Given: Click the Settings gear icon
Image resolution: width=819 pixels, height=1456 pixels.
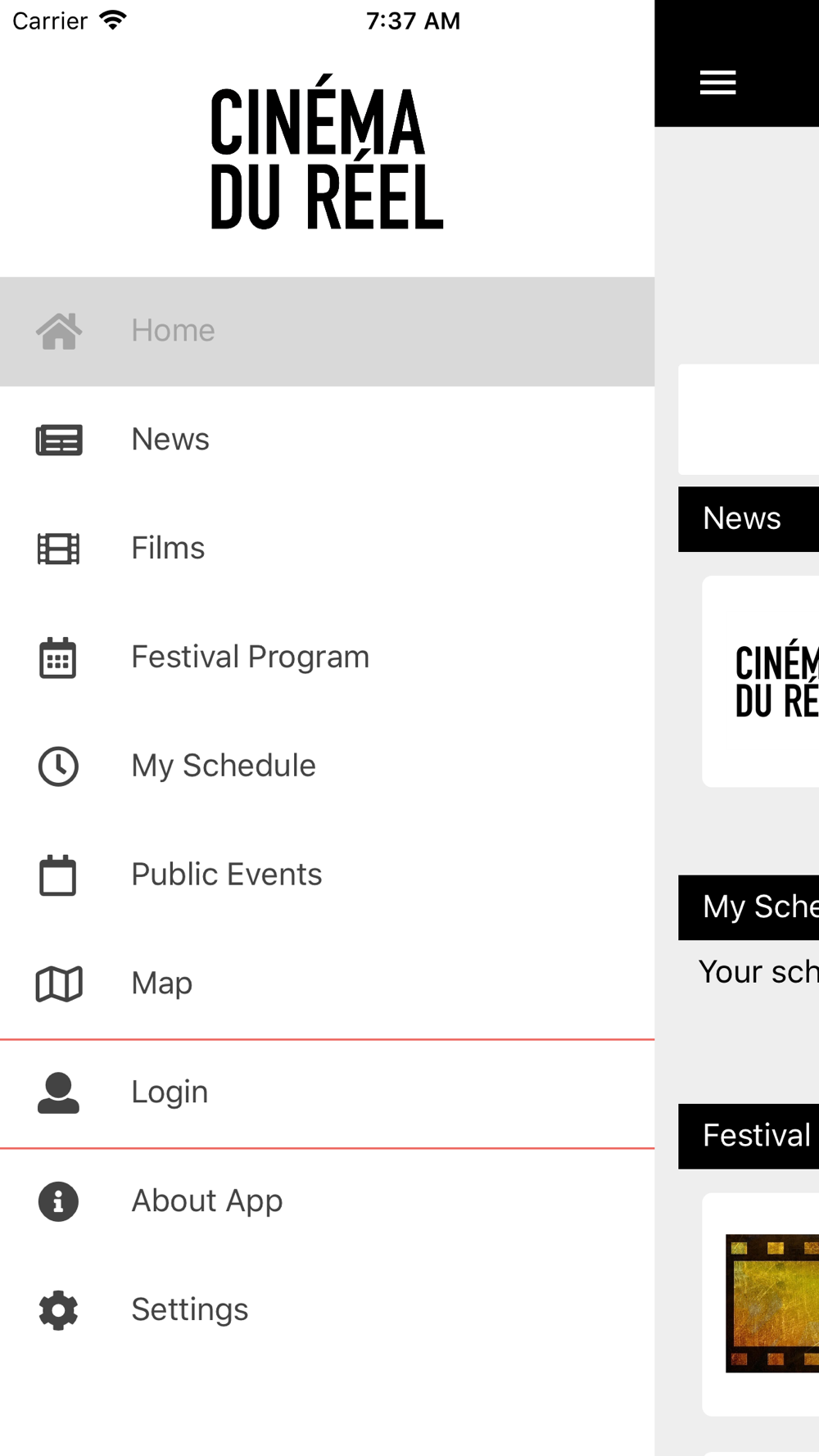Looking at the screenshot, I should click(58, 1310).
